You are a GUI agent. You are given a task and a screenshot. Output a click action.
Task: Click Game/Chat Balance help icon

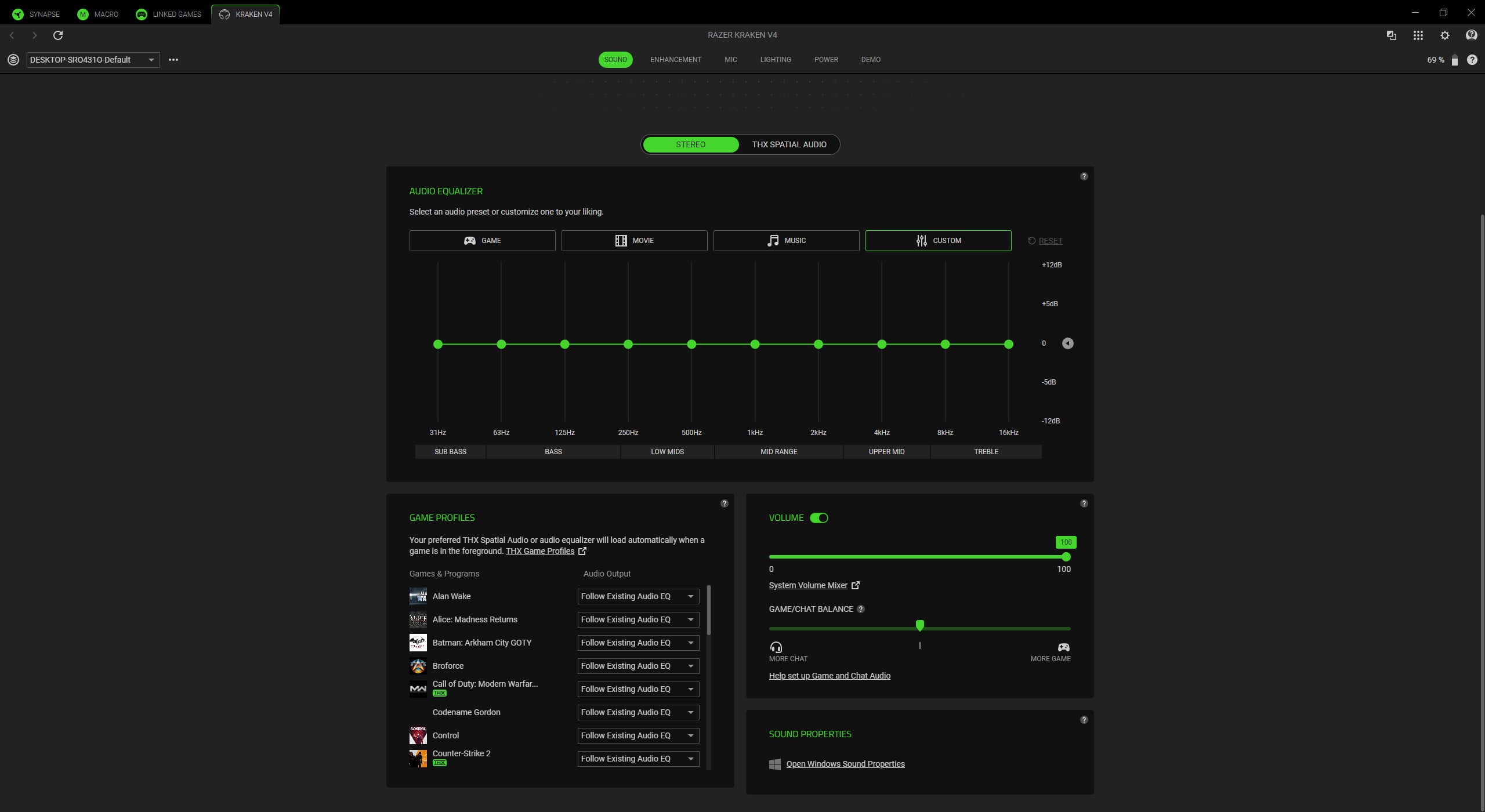tap(861, 609)
